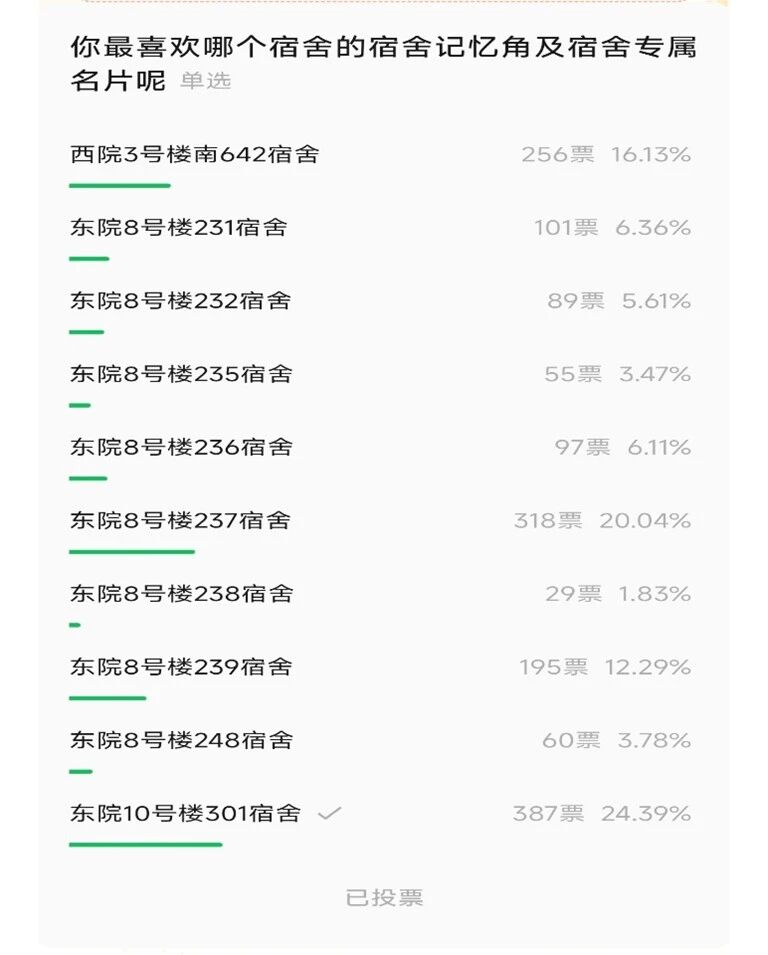Click the green progress bar under 东院8号楼237宿舍

(x=132, y=551)
